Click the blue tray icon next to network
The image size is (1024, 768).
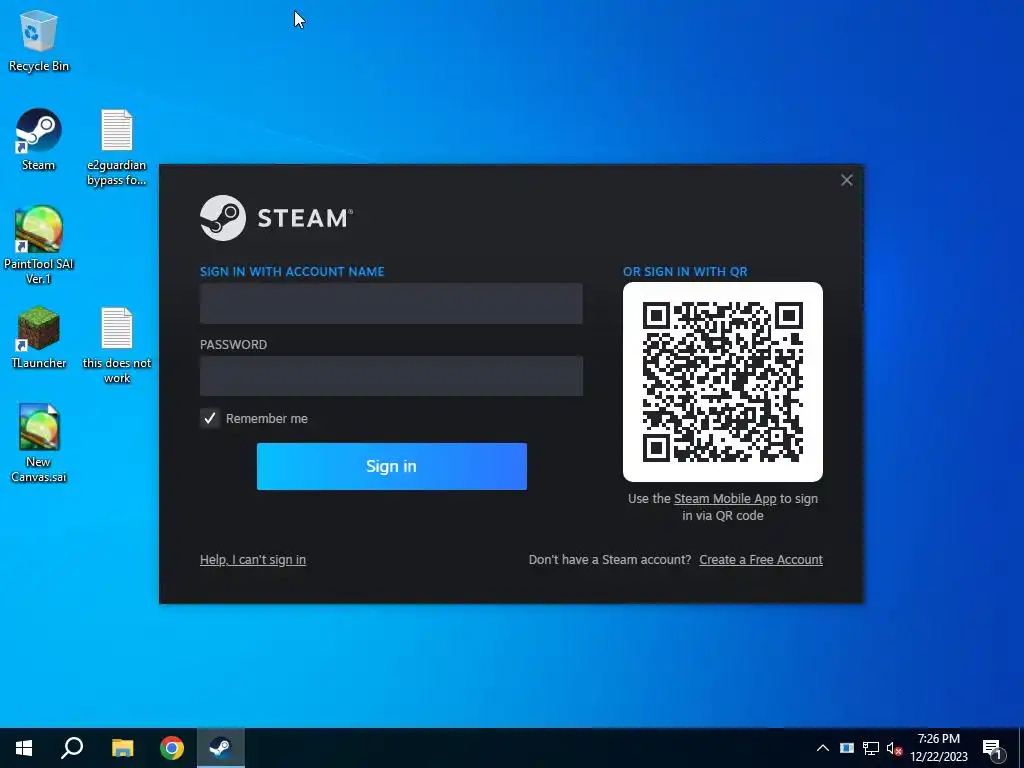point(847,748)
